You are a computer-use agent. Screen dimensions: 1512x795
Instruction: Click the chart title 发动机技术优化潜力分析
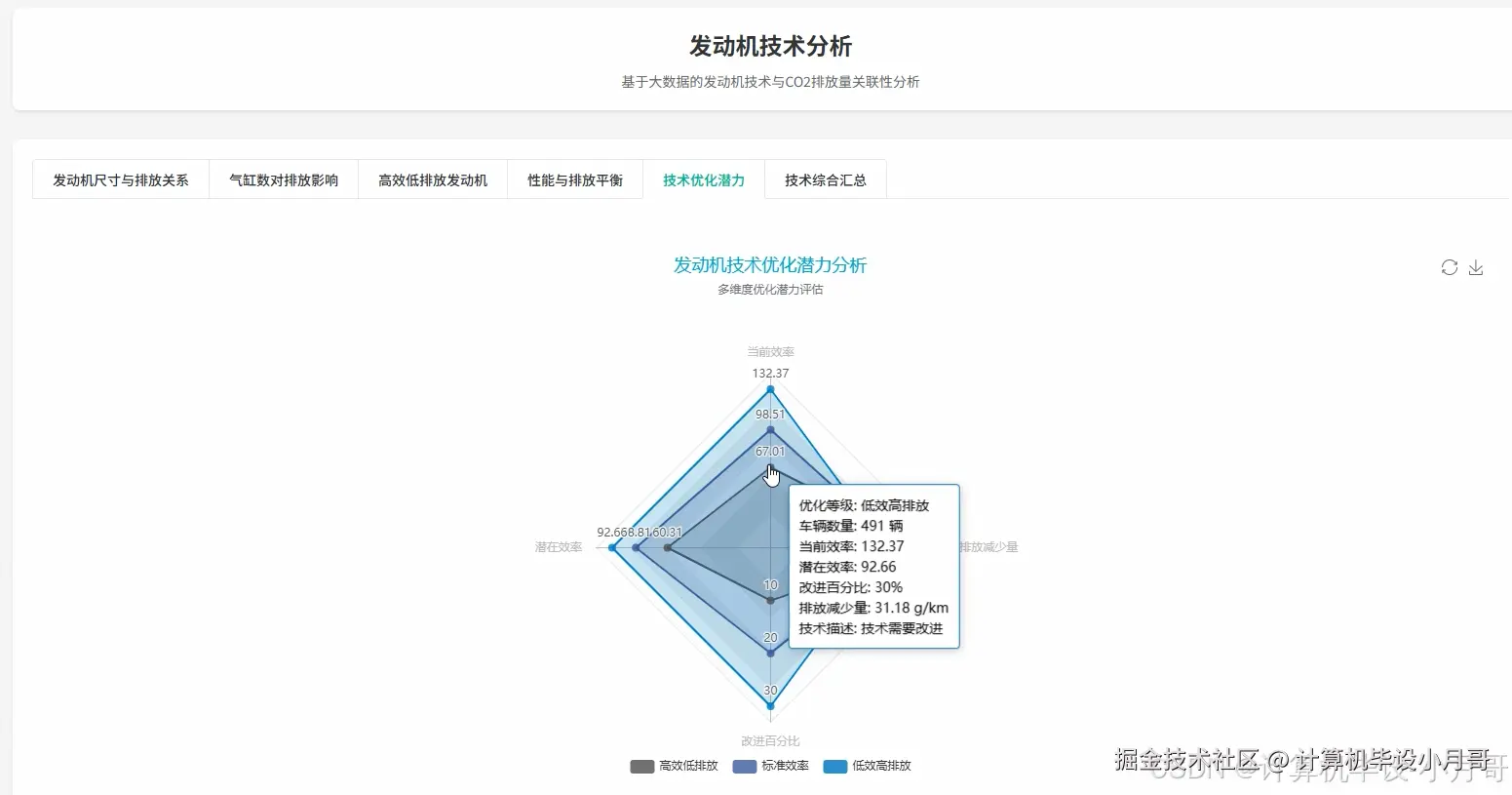tap(769, 264)
